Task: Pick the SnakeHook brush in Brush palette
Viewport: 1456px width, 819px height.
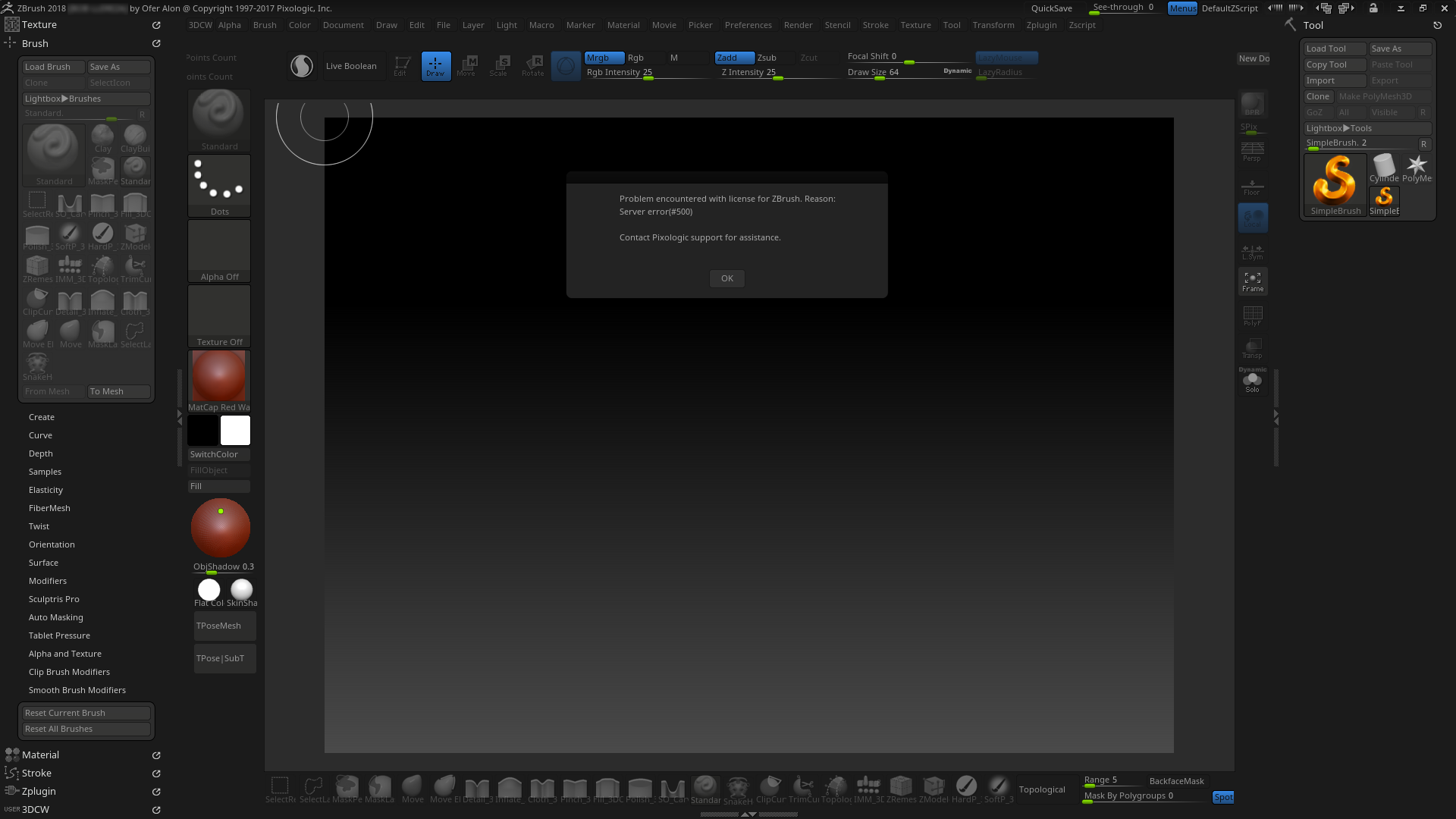Action: 37,367
